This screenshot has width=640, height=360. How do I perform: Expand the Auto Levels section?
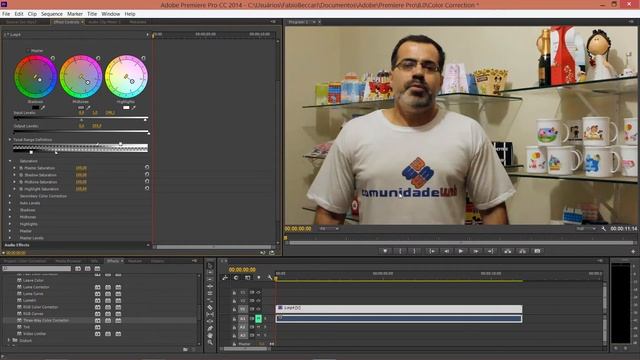(10, 203)
